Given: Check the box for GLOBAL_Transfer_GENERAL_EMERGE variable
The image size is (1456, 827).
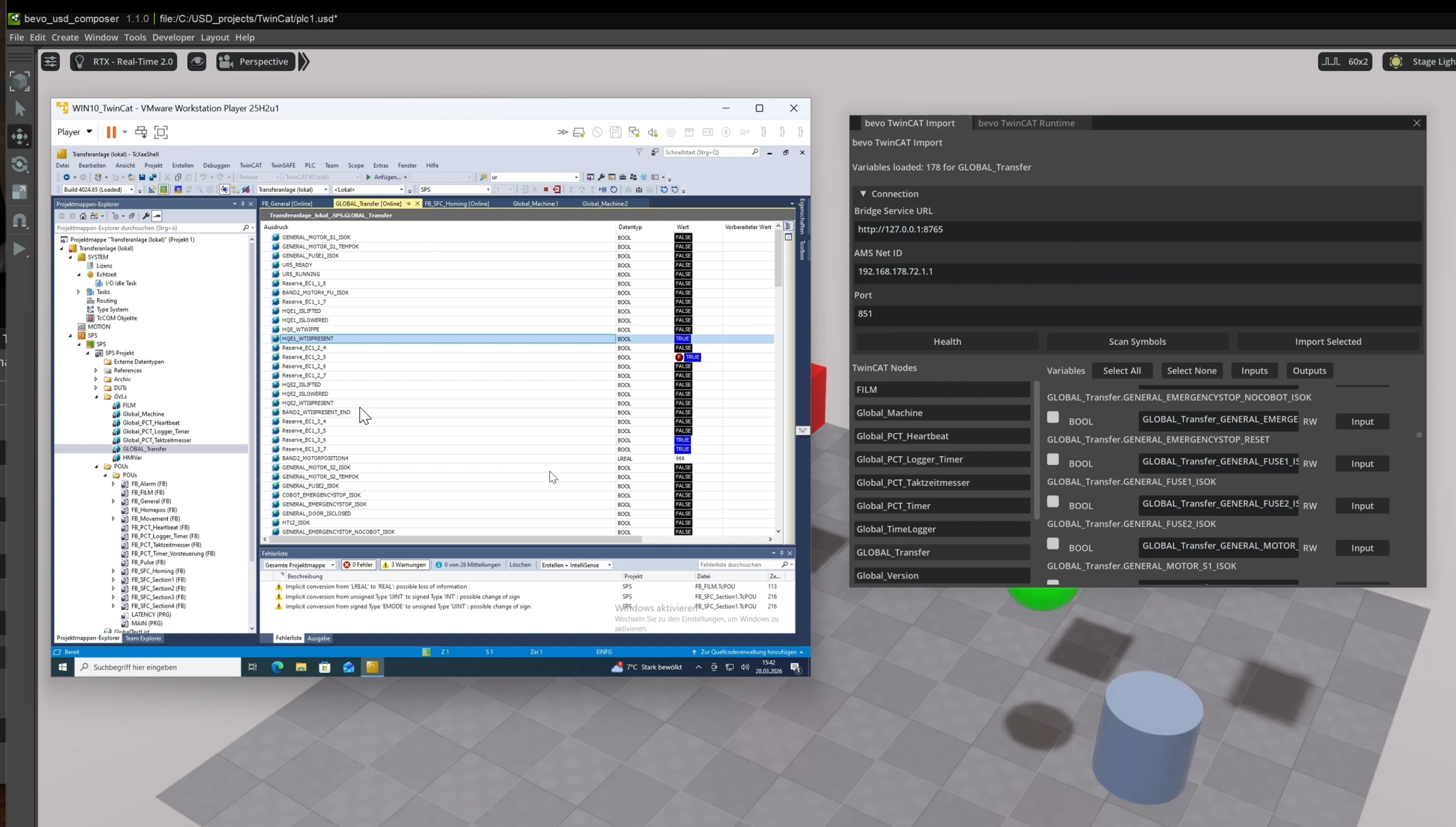Looking at the screenshot, I should (x=1053, y=418).
